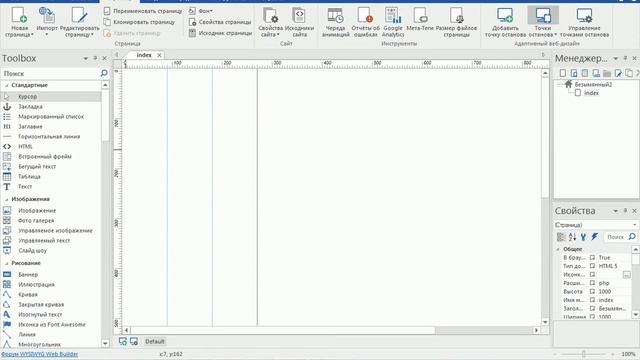Select Иконка из Font Awesome tool

click(51, 324)
